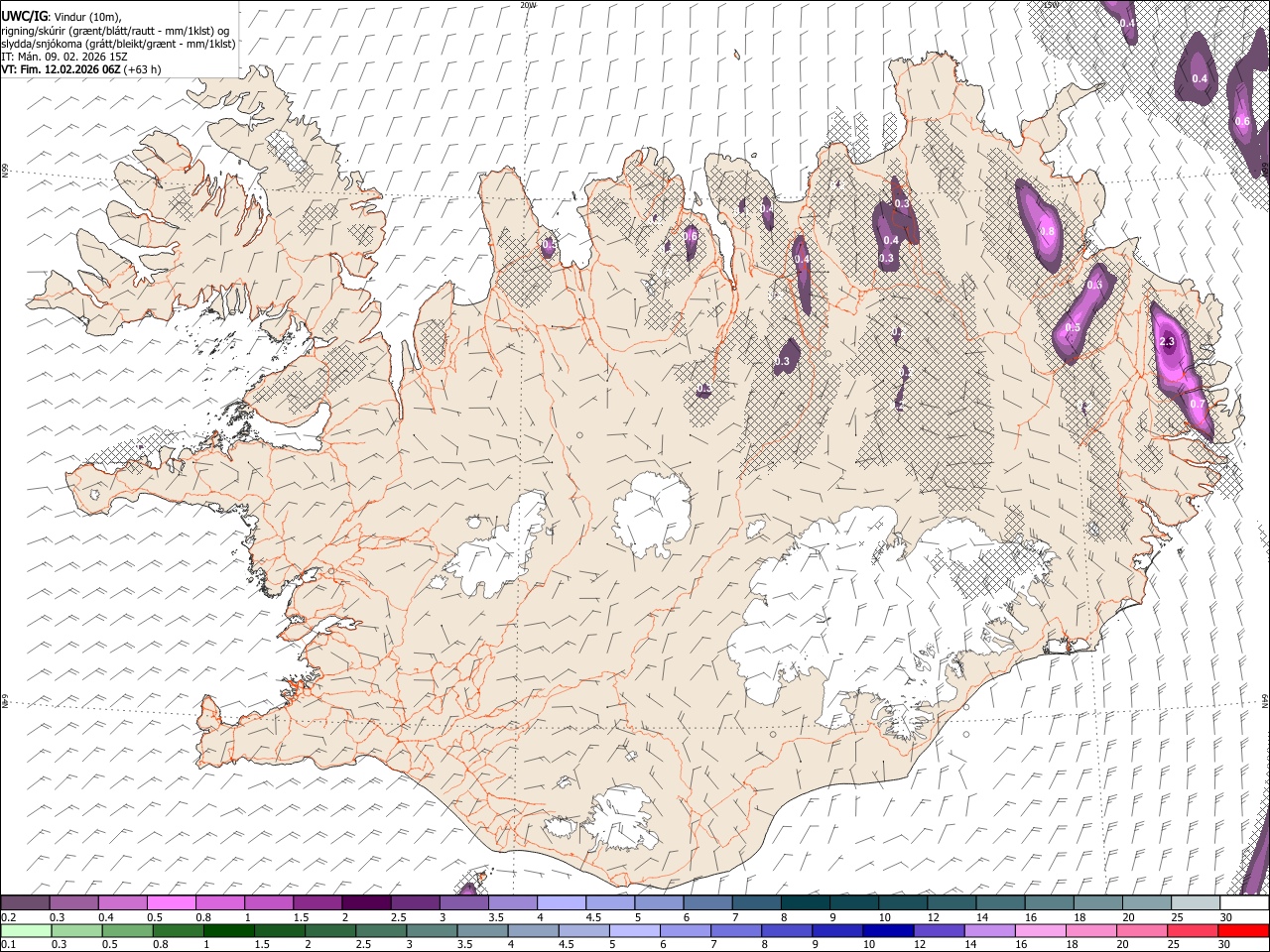Select the crimson 25 rain-scale swatch
The height and width of the screenshot is (952, 1270).
[1193, 930]
